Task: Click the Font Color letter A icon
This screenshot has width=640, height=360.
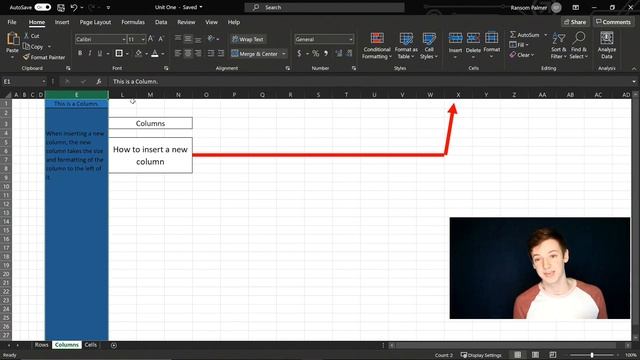Action: click(155, 53)
